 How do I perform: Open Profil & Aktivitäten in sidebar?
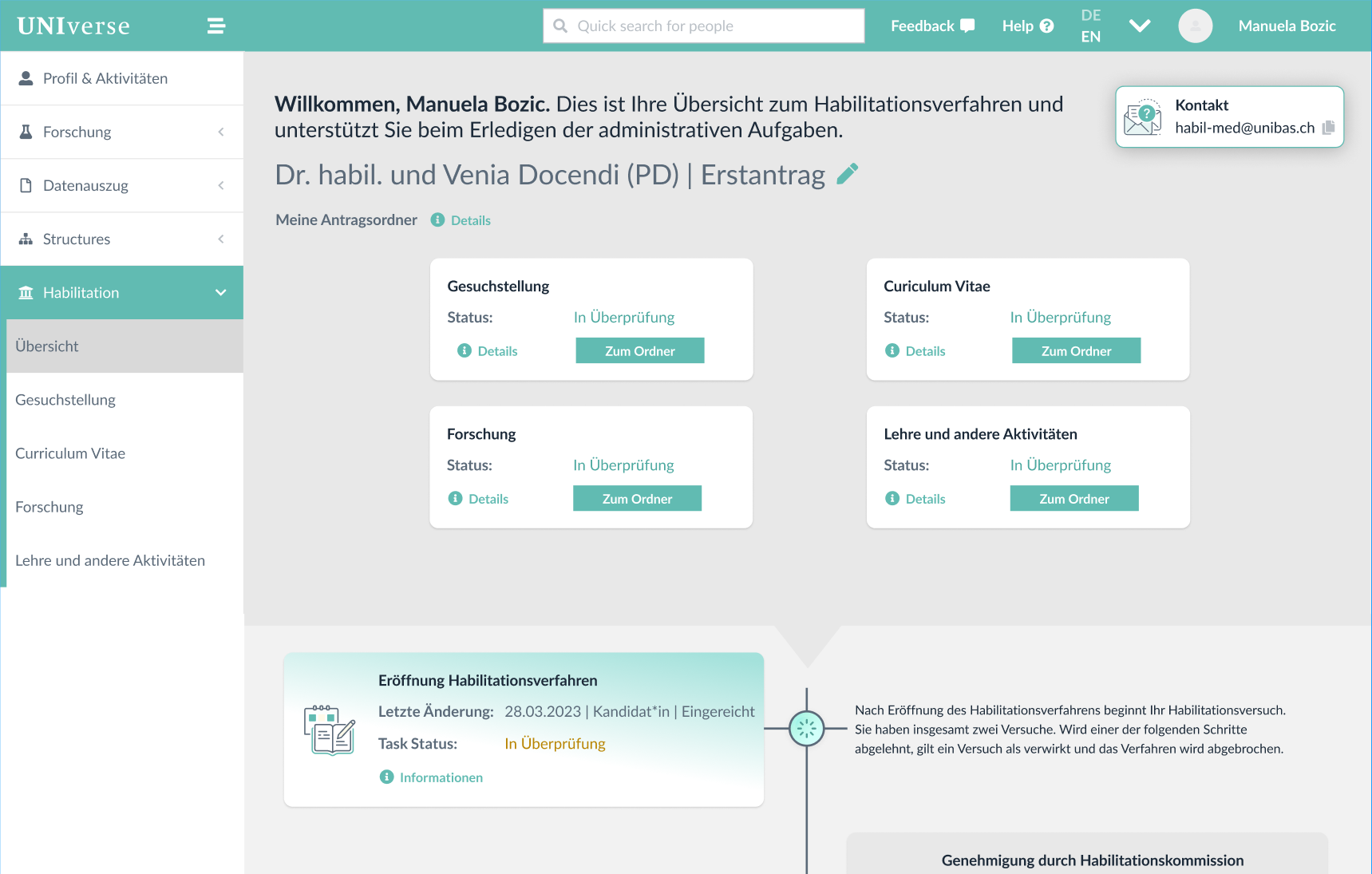coord(105,78)
